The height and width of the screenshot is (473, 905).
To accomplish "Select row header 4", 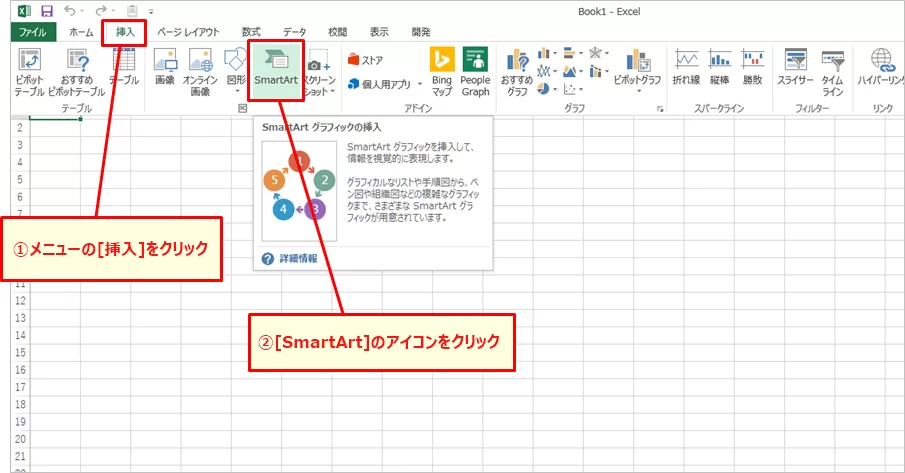I will [20, 162].
